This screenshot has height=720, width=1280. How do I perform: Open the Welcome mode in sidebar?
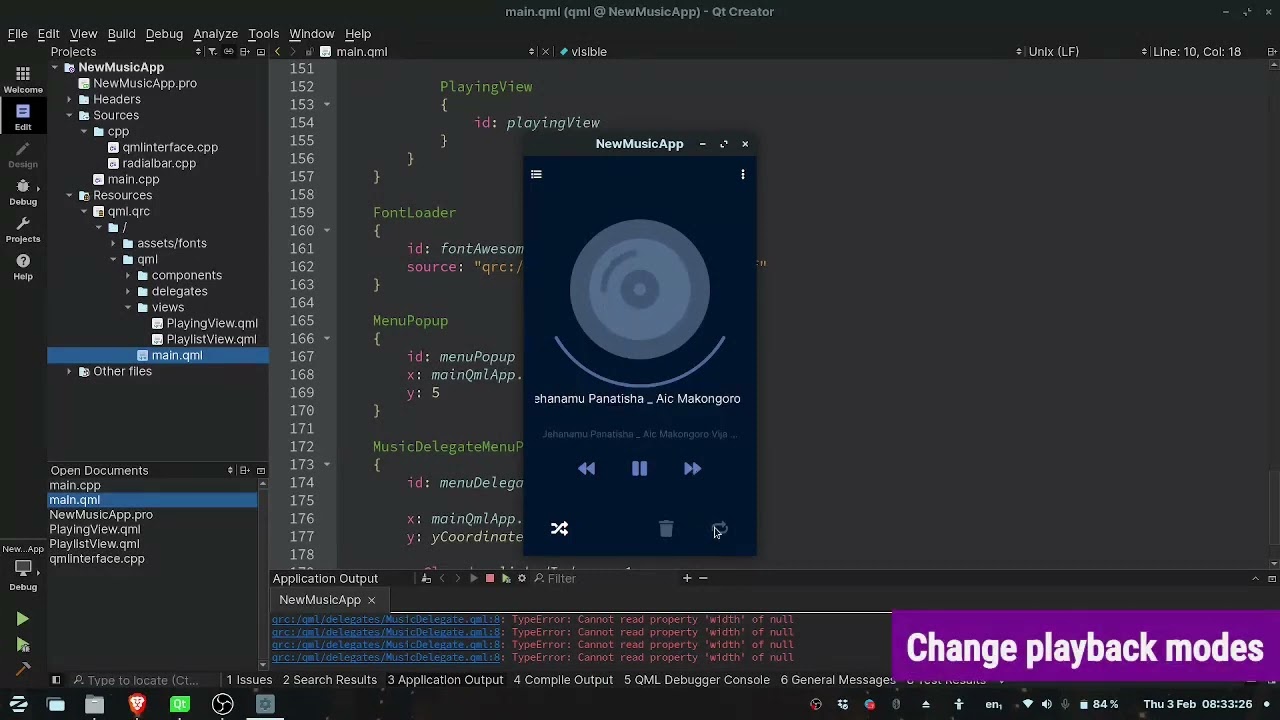coord(23,79)
